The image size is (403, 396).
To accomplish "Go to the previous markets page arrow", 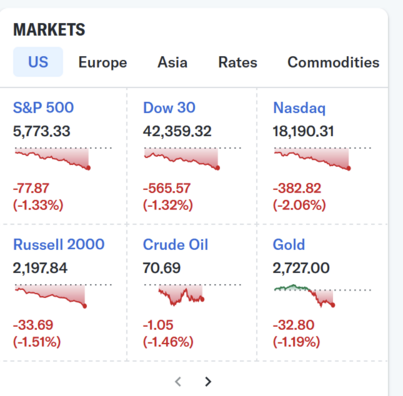I will tap(178, 381).
